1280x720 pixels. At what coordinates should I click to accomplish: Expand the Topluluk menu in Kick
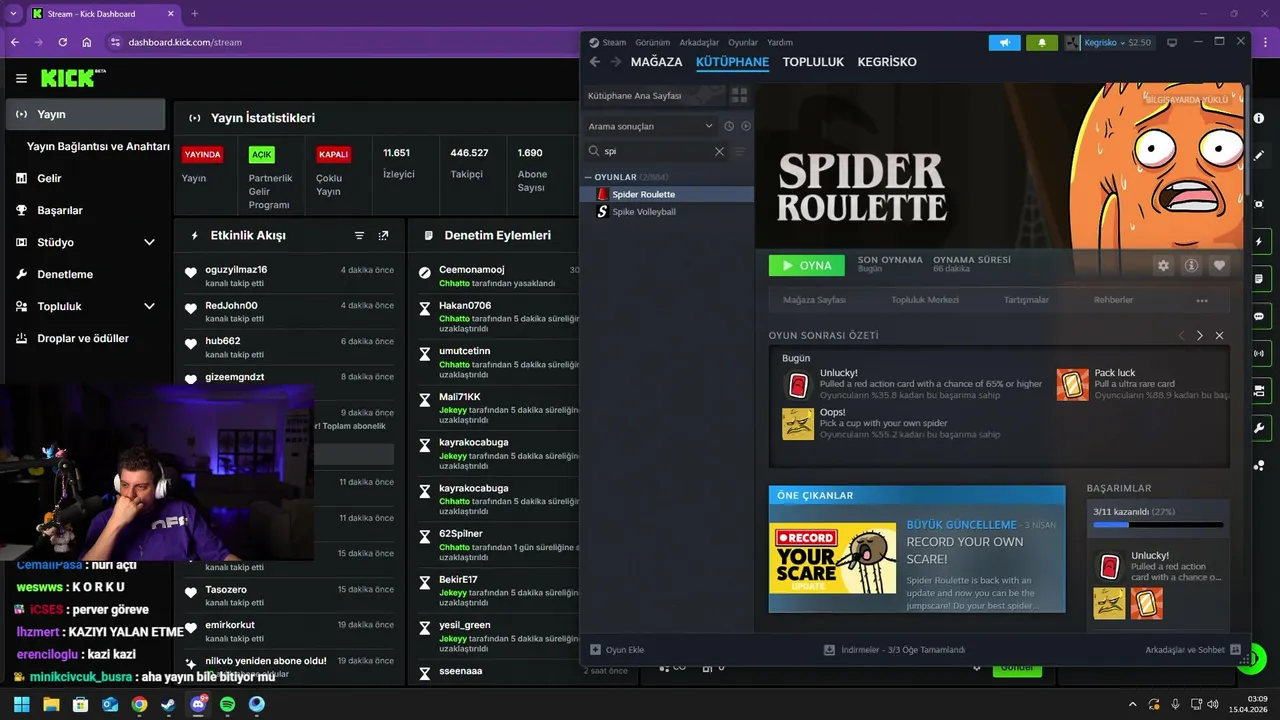(149, 306)
